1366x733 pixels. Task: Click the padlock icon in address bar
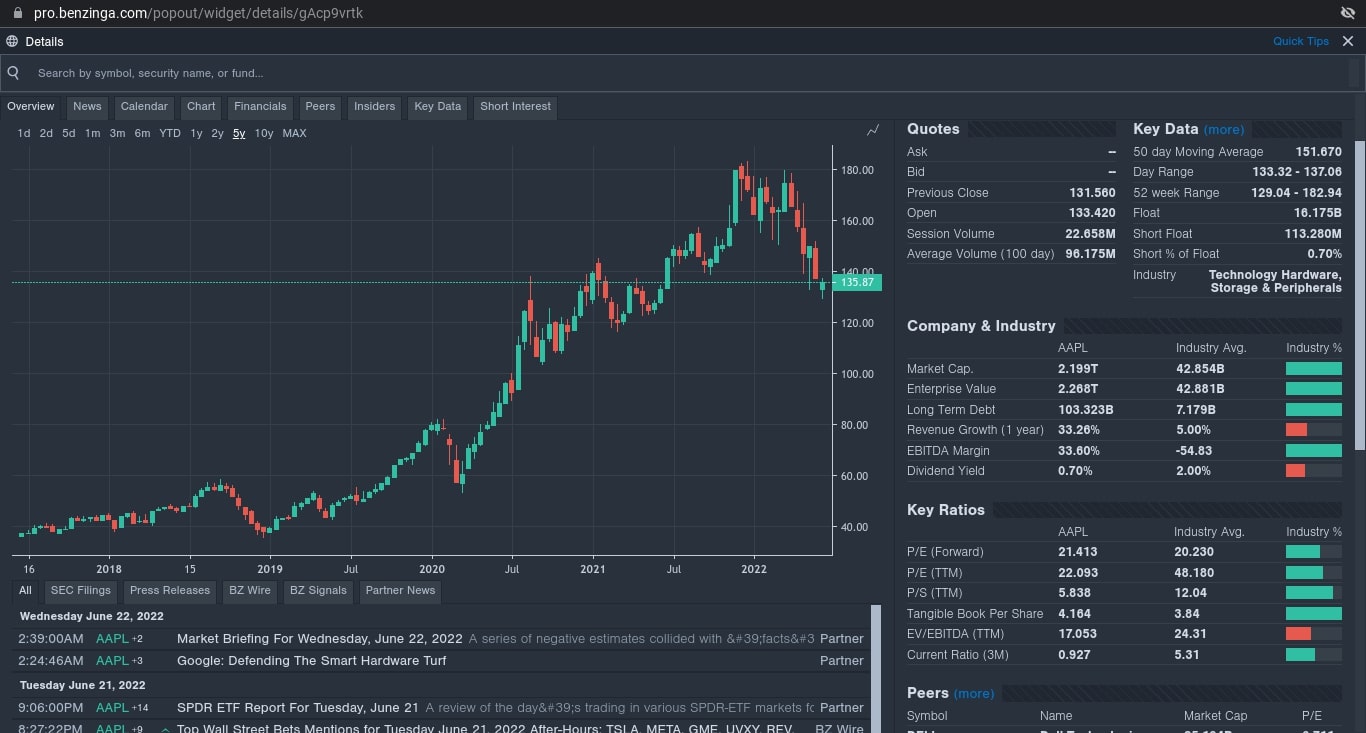click(17, 13)
